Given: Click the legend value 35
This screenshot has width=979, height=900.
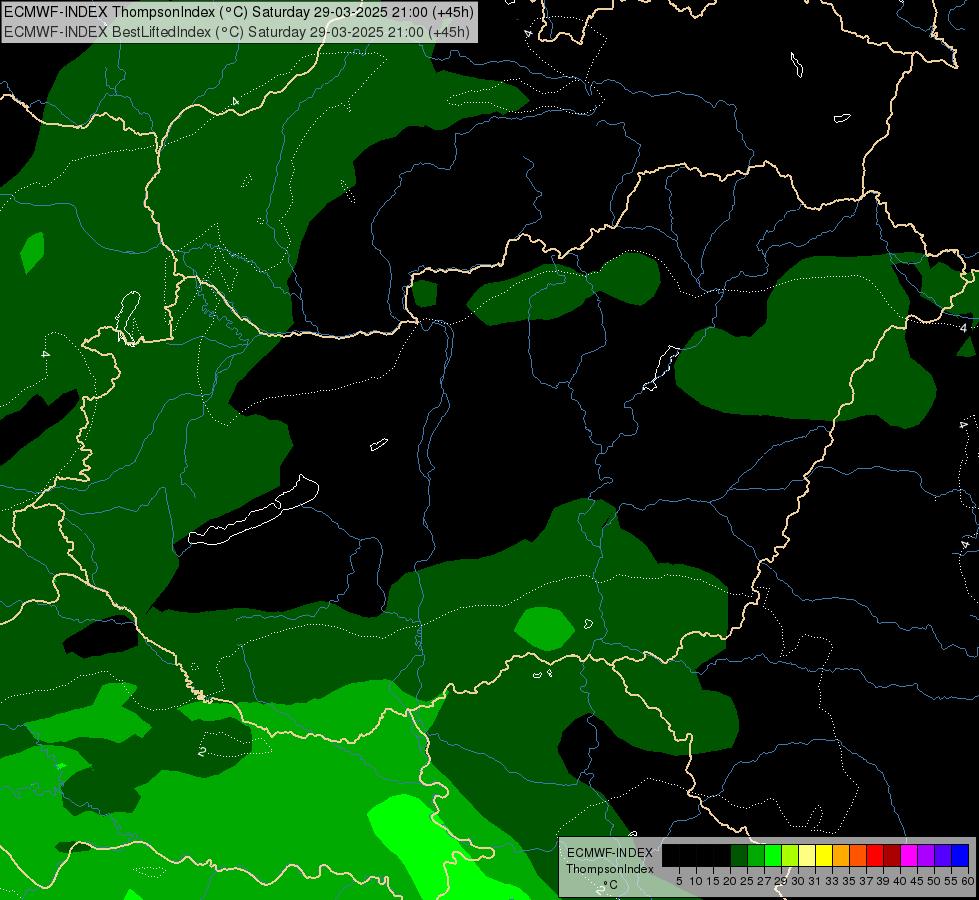Looking at the screenshot, I should click(x=849, y=881).
